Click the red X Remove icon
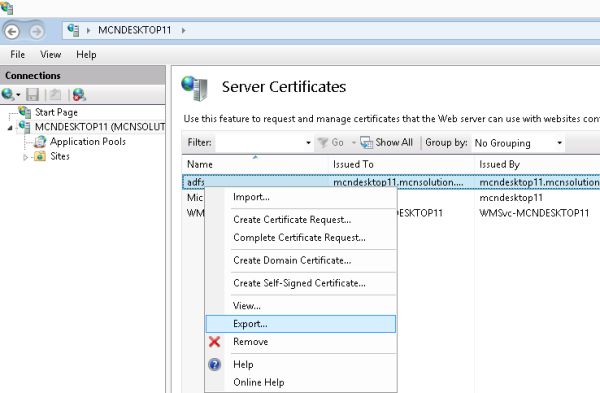The height and width of the screenshot is (393, 600). coord(215,341)
